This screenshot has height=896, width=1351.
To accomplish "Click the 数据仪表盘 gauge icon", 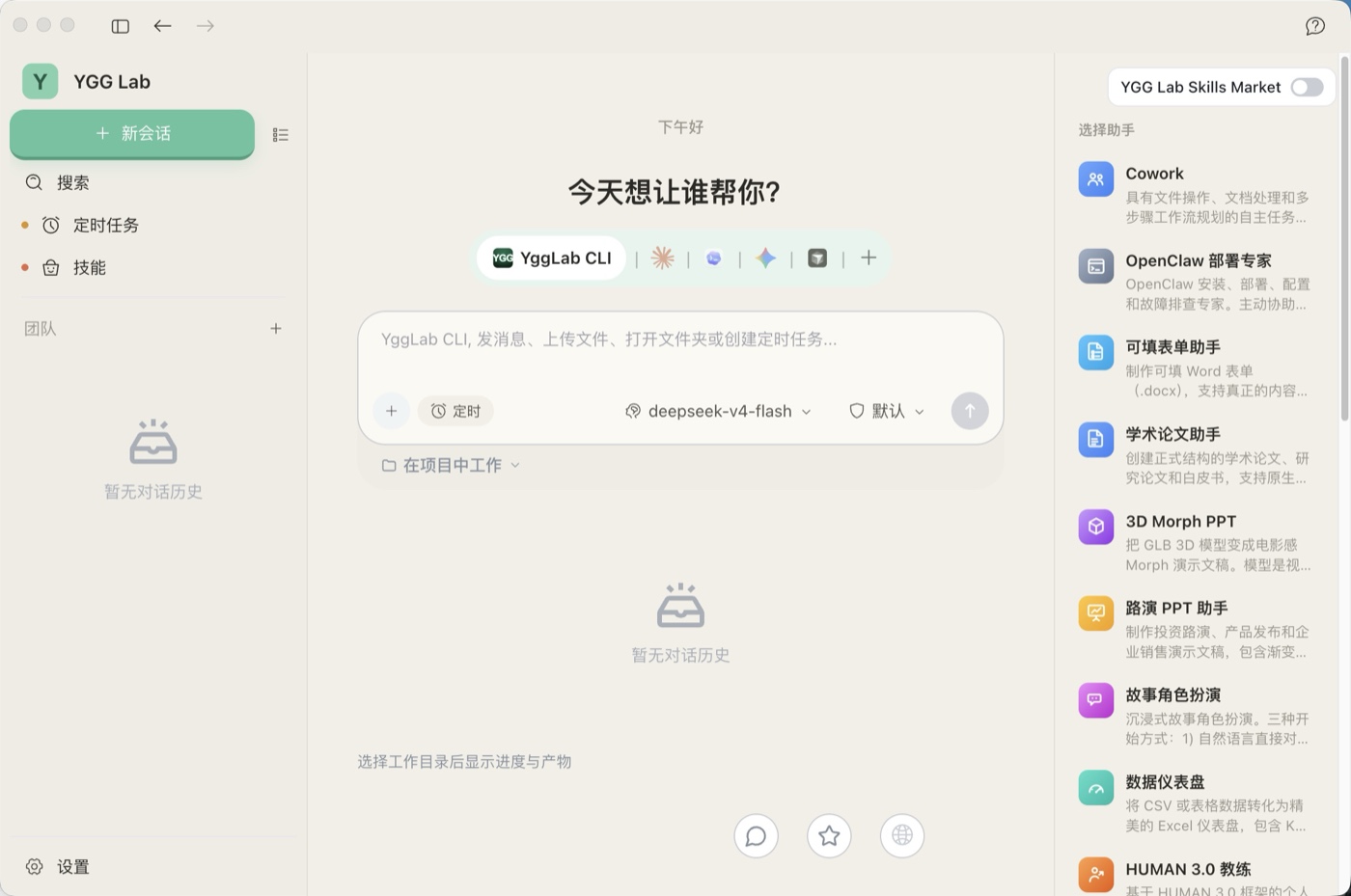I will click(1095, 787).
